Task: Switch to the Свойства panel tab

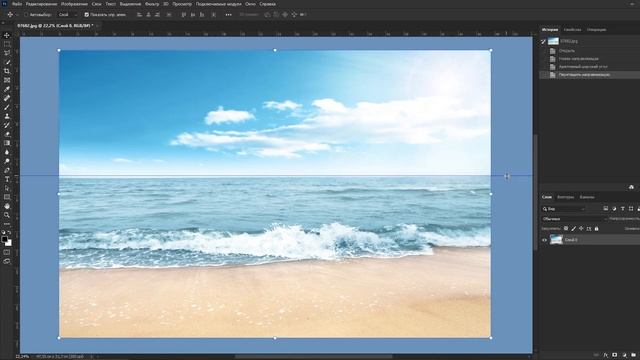Action: [572, 30]
